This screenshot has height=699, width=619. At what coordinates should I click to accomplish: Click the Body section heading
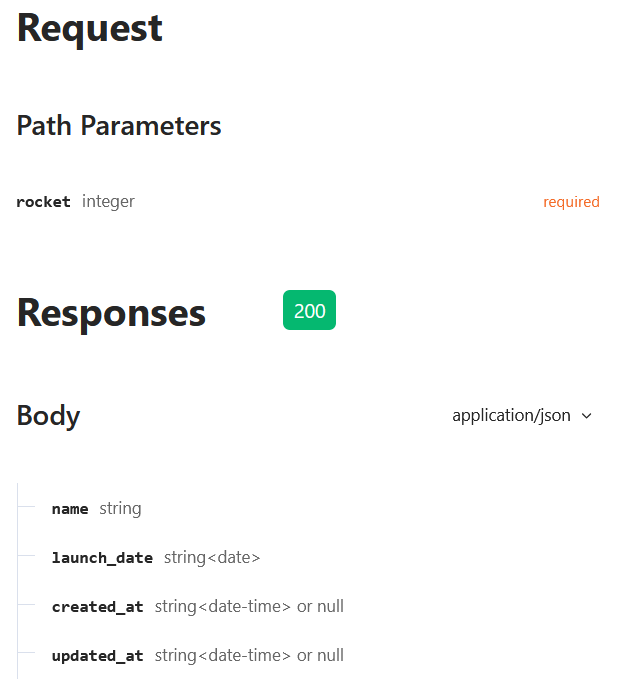tap(49, 416)
